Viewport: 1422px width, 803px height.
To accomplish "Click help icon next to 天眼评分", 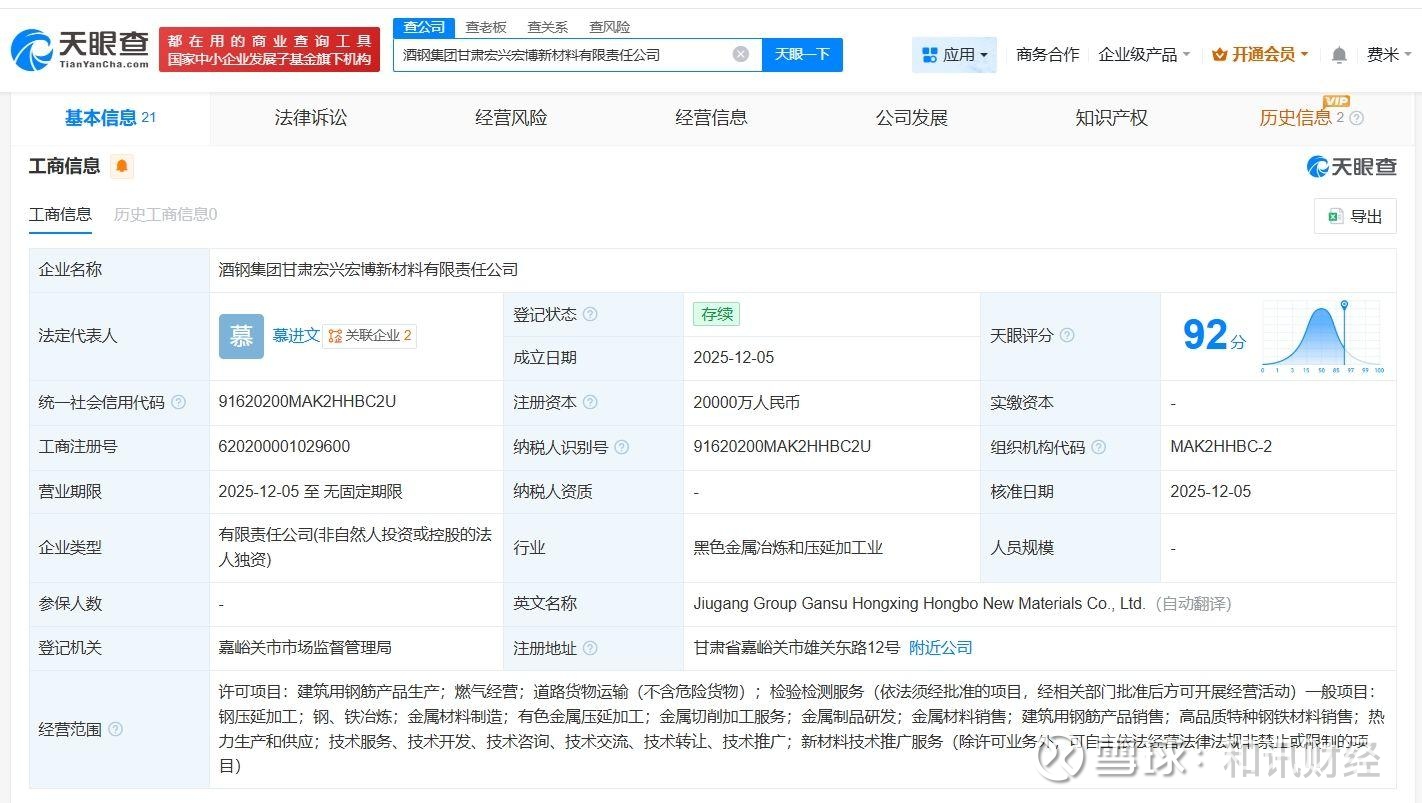I will [1067, 335].
